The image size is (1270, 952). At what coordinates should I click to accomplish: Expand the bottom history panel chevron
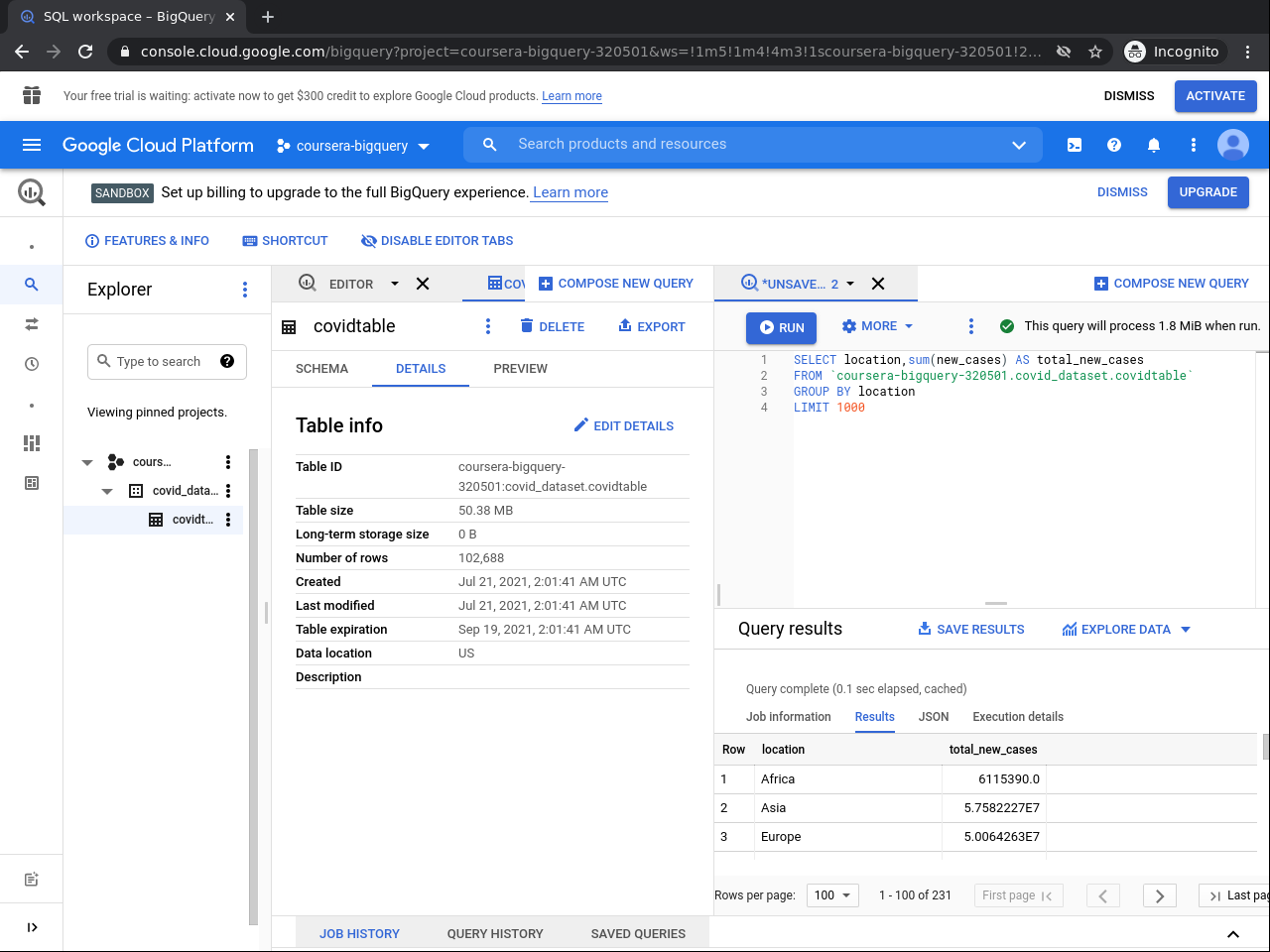pos(1233,934)
